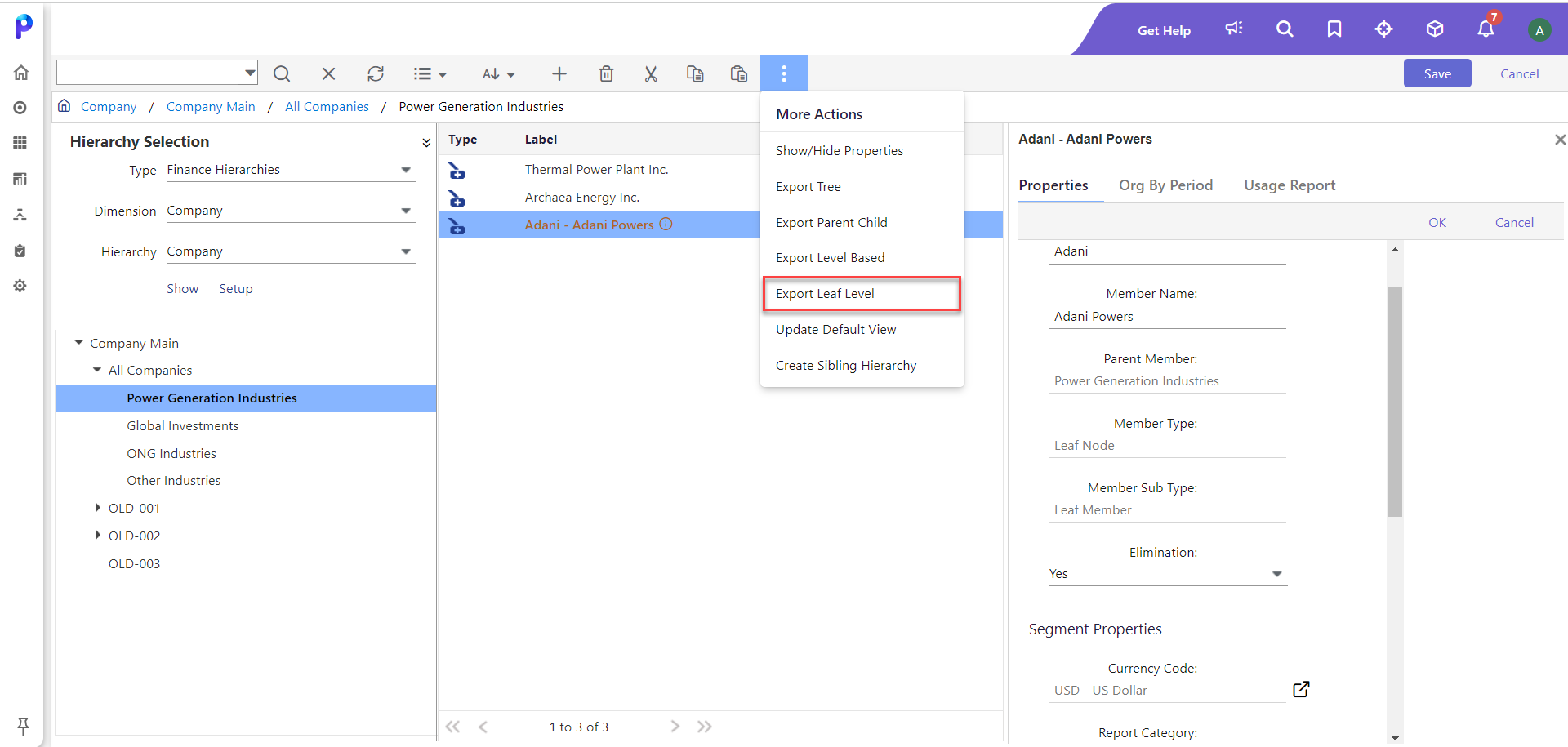
Task: Select Other Industries in the tree
Action: 174,481
